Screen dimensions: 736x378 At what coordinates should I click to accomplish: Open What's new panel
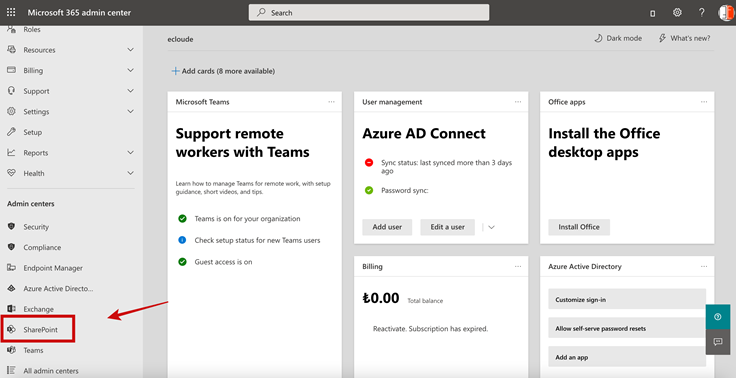coord(684,39)
